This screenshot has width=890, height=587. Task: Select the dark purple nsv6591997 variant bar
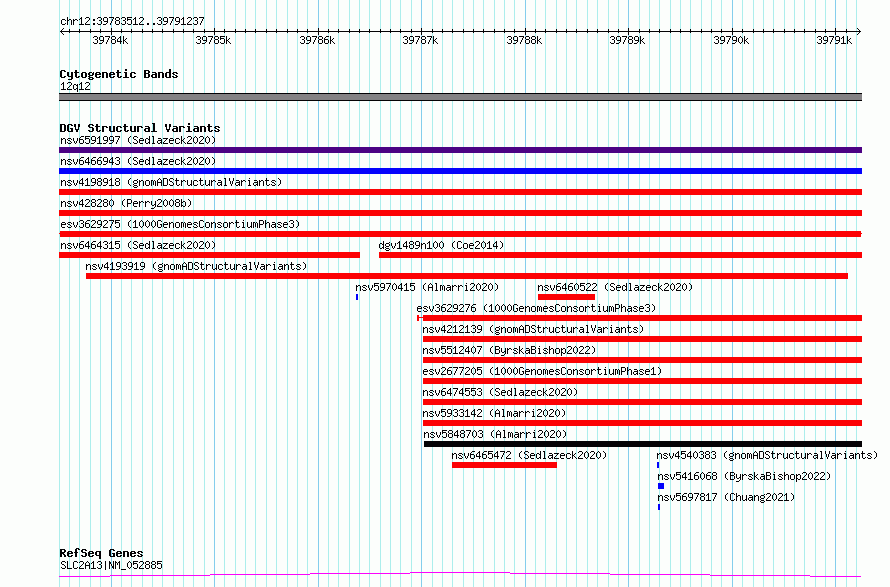(460, 150)
